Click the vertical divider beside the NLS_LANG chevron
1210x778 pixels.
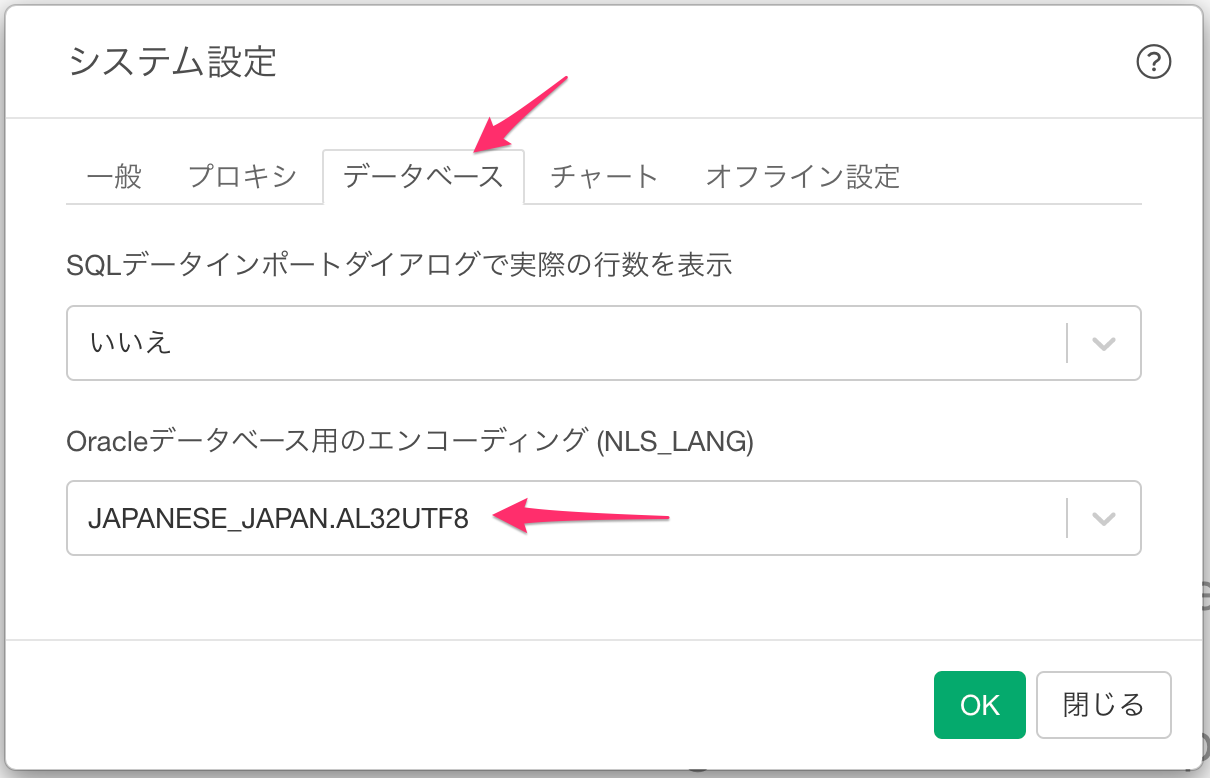[x=1067, y=518]
